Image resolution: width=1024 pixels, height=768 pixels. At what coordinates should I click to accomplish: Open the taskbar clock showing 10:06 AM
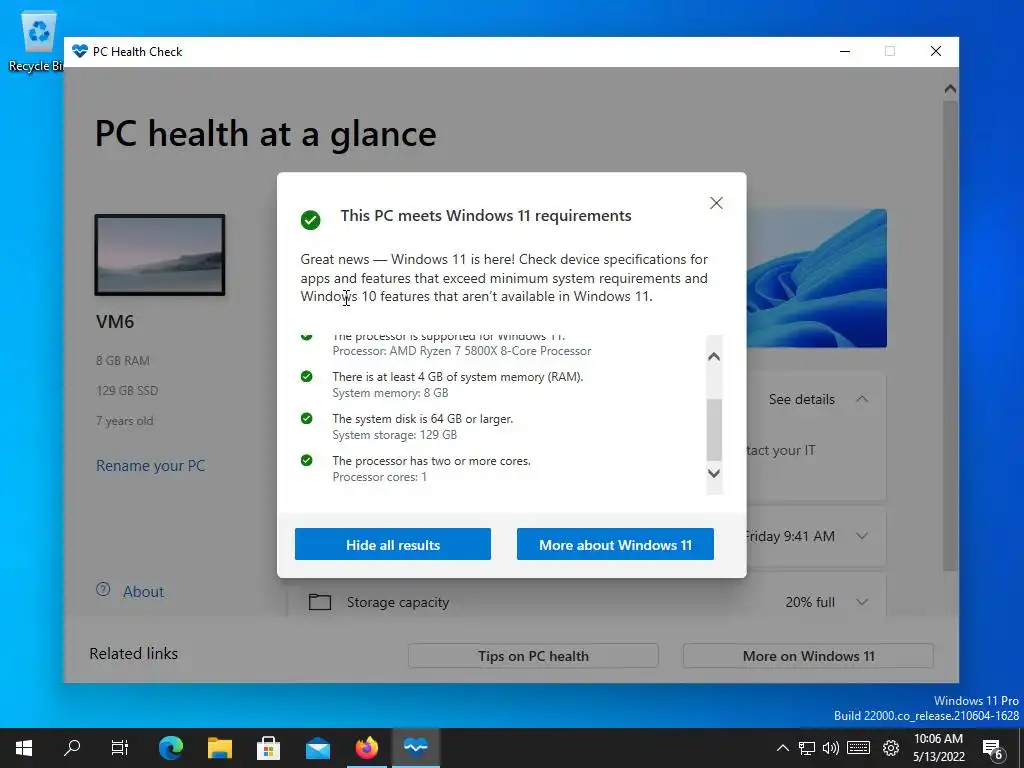938,748
